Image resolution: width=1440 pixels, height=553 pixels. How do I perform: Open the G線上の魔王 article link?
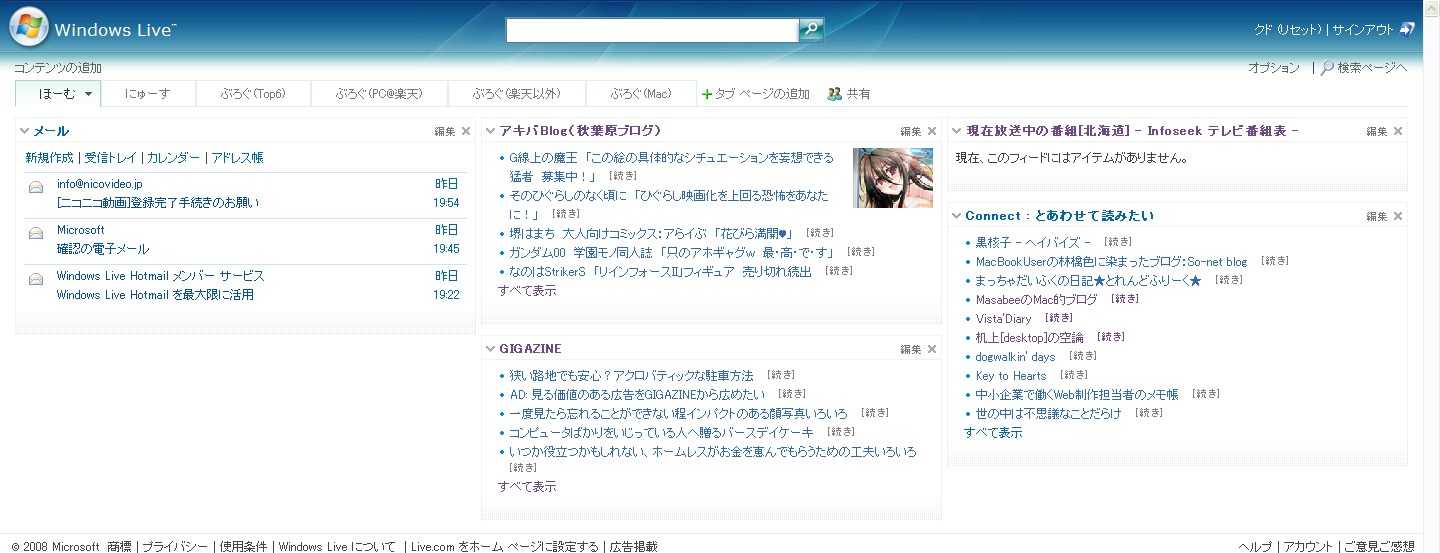coord(671,166)
